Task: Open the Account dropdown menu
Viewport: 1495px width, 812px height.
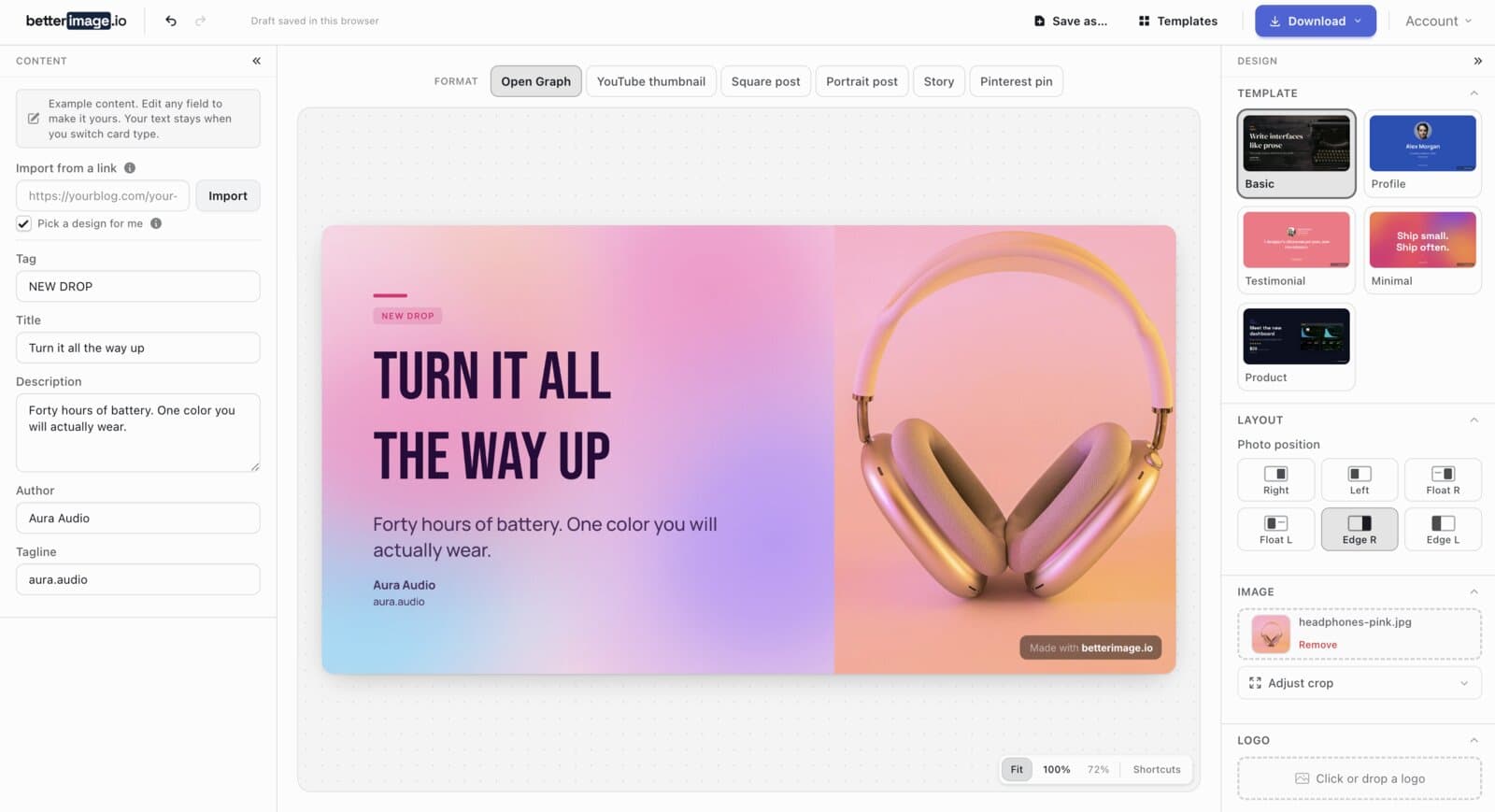Action: coord(1438,21)
